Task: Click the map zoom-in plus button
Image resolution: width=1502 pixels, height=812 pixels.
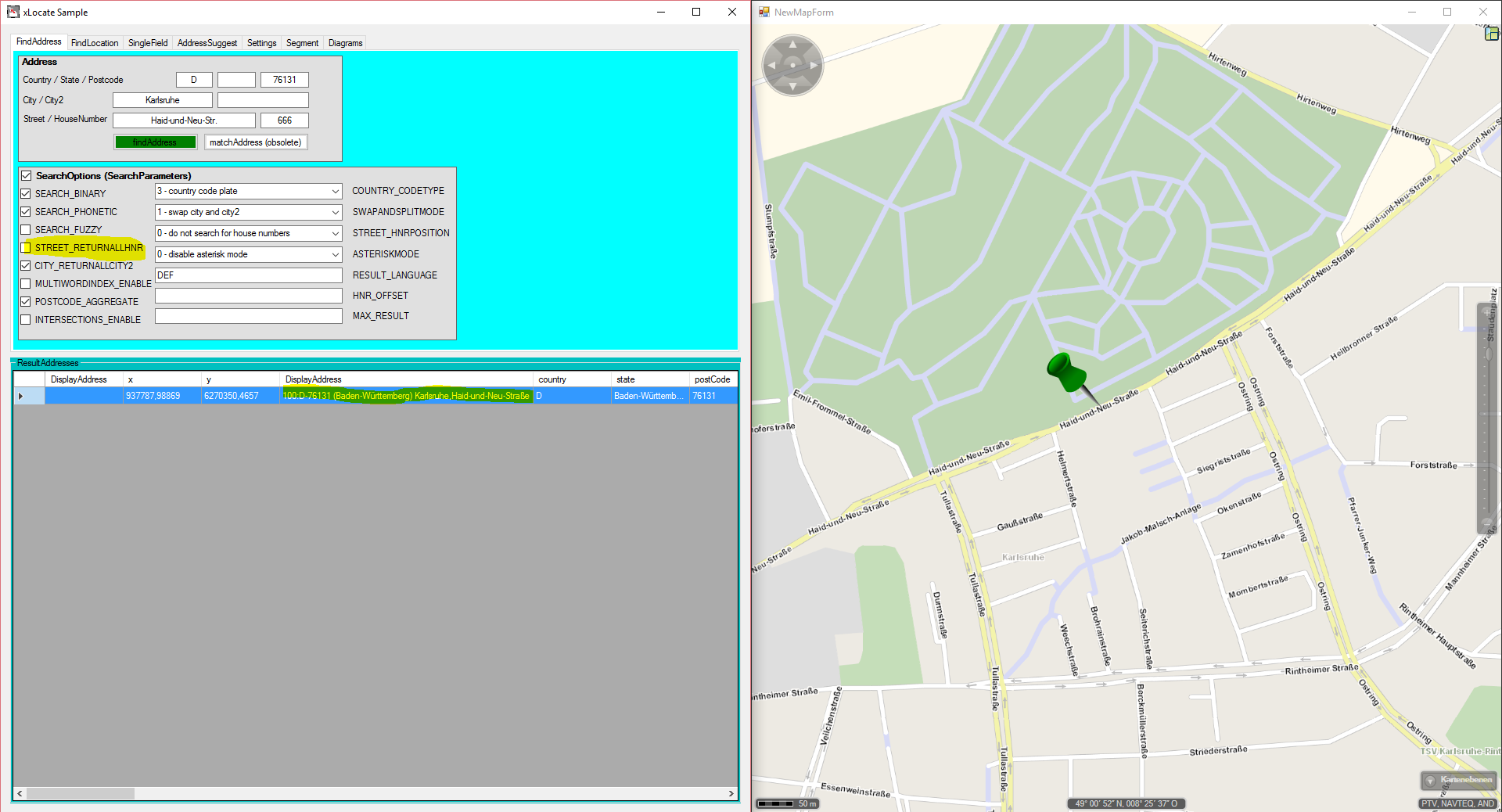Action: point(1486,312)
